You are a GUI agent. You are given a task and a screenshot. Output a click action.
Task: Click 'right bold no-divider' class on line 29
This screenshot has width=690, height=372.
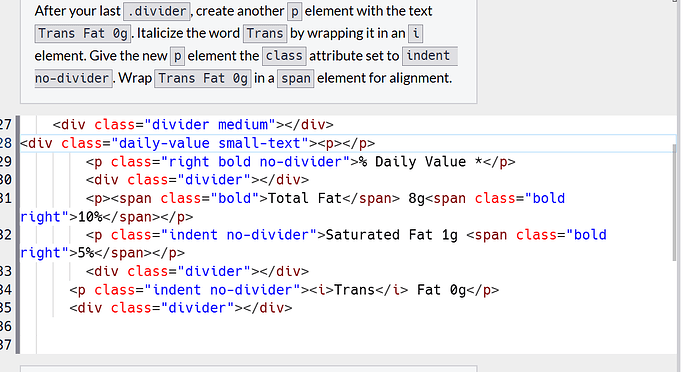click(255, 162)
